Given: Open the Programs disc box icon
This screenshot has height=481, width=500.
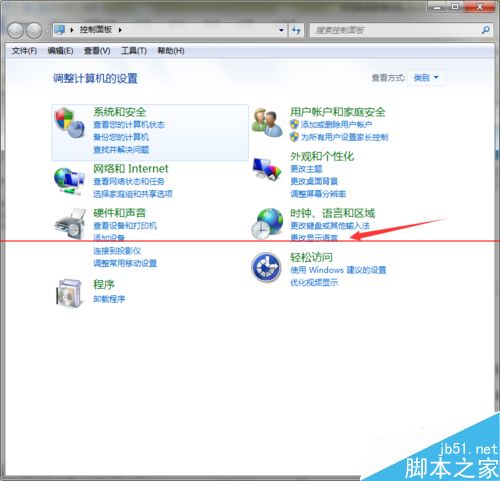Looking at the screenshot, I should [x=69, y=293].
